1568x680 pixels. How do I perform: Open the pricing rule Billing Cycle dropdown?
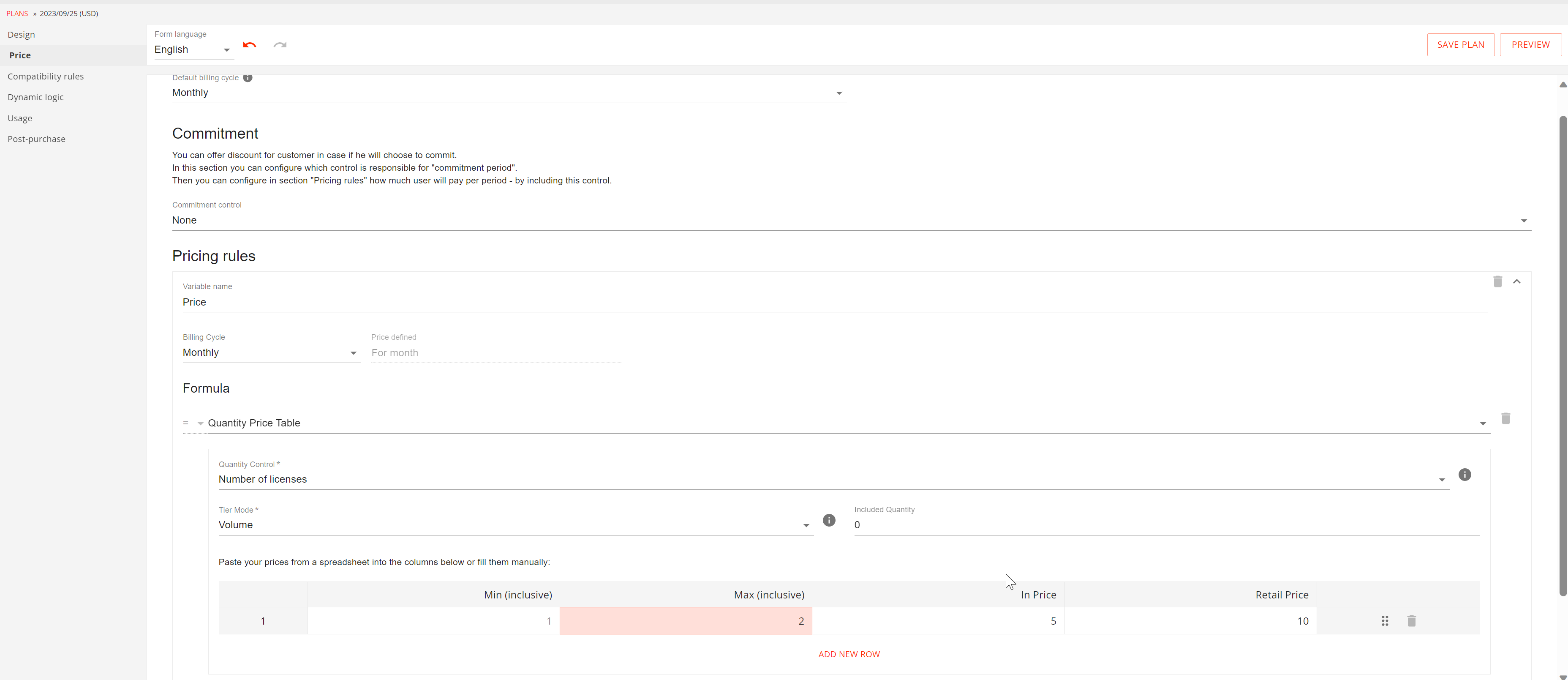tap(272, 352)
